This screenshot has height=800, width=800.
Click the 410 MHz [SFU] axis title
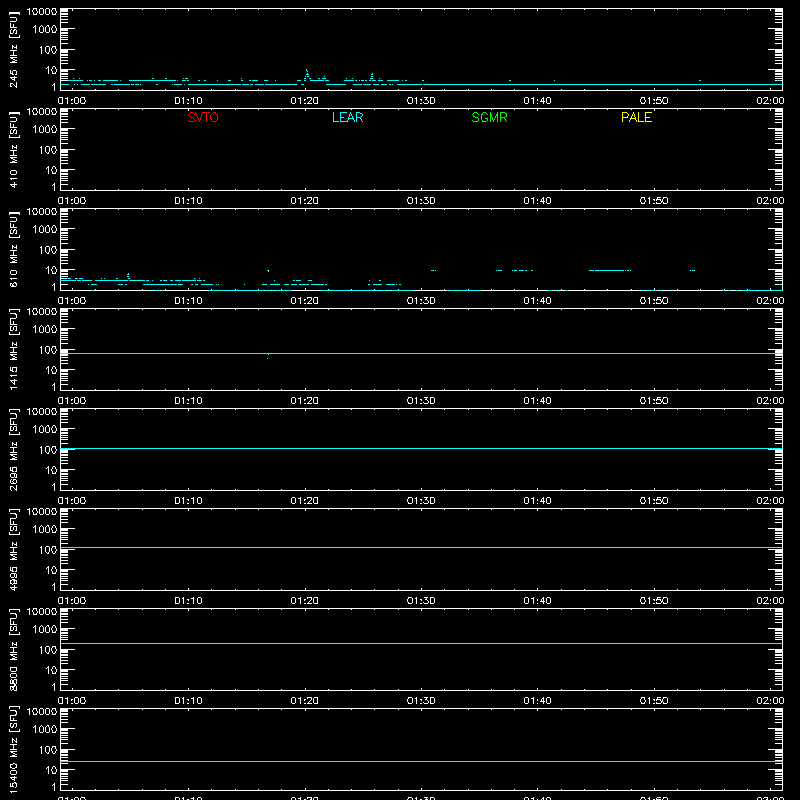coord(14,149)
